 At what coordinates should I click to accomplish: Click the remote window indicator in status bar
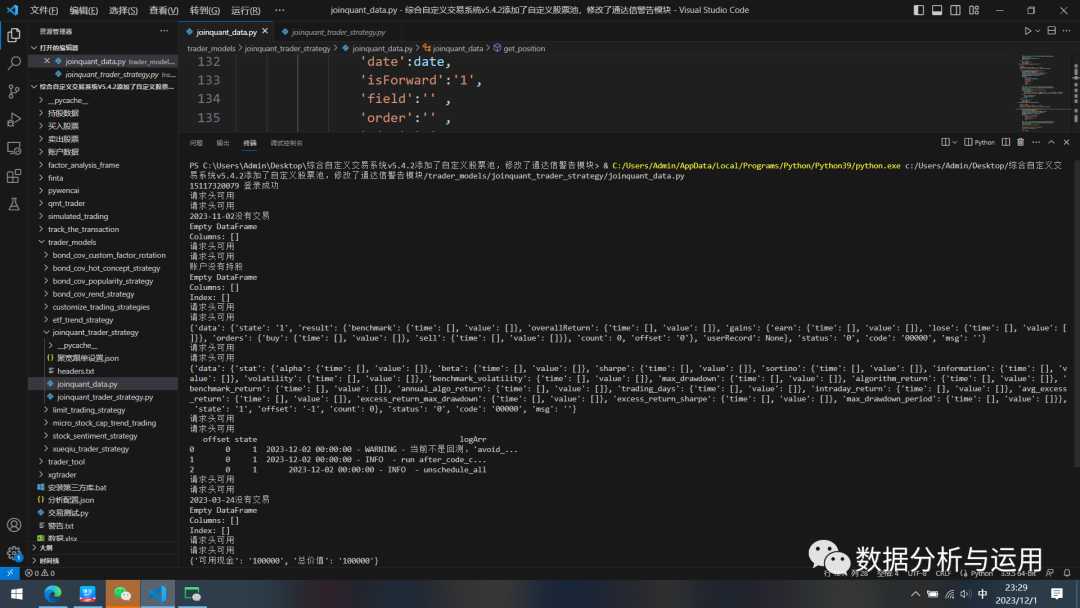[10, 573]
